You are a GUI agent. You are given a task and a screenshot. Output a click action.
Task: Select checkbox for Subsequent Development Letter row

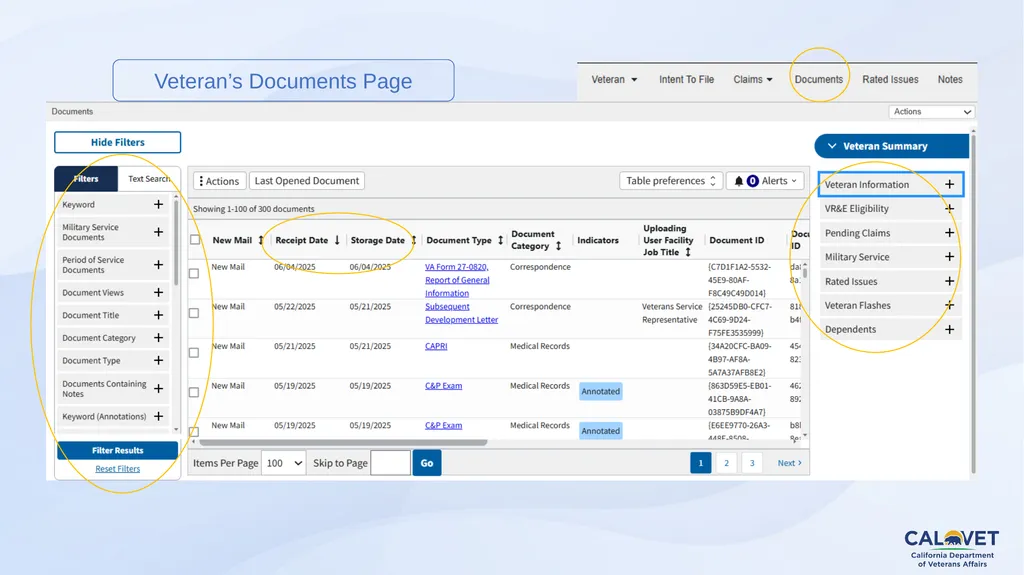coord(194,313)
